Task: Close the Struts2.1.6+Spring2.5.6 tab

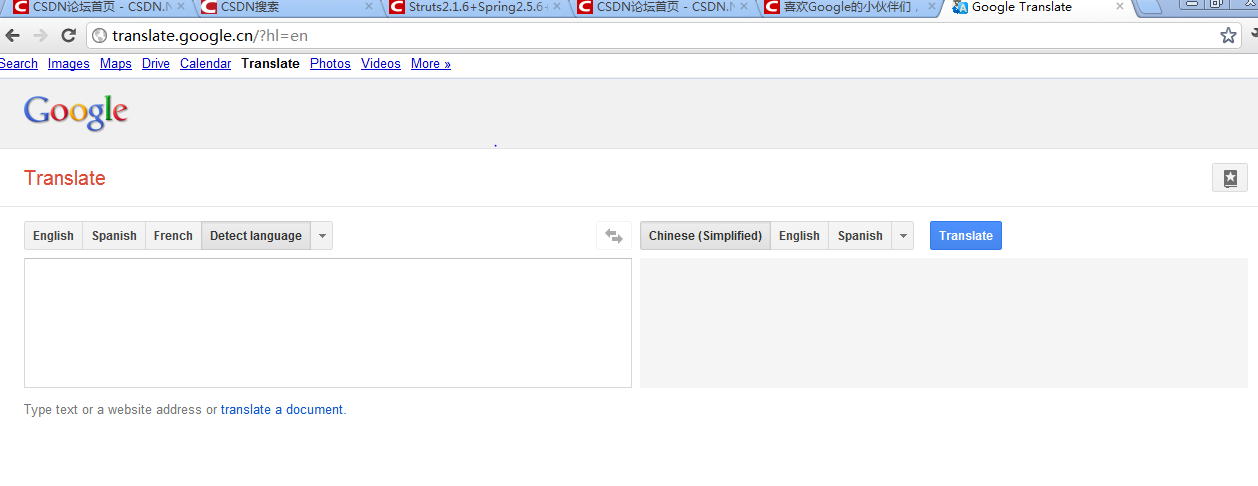Action: [556, 7]
